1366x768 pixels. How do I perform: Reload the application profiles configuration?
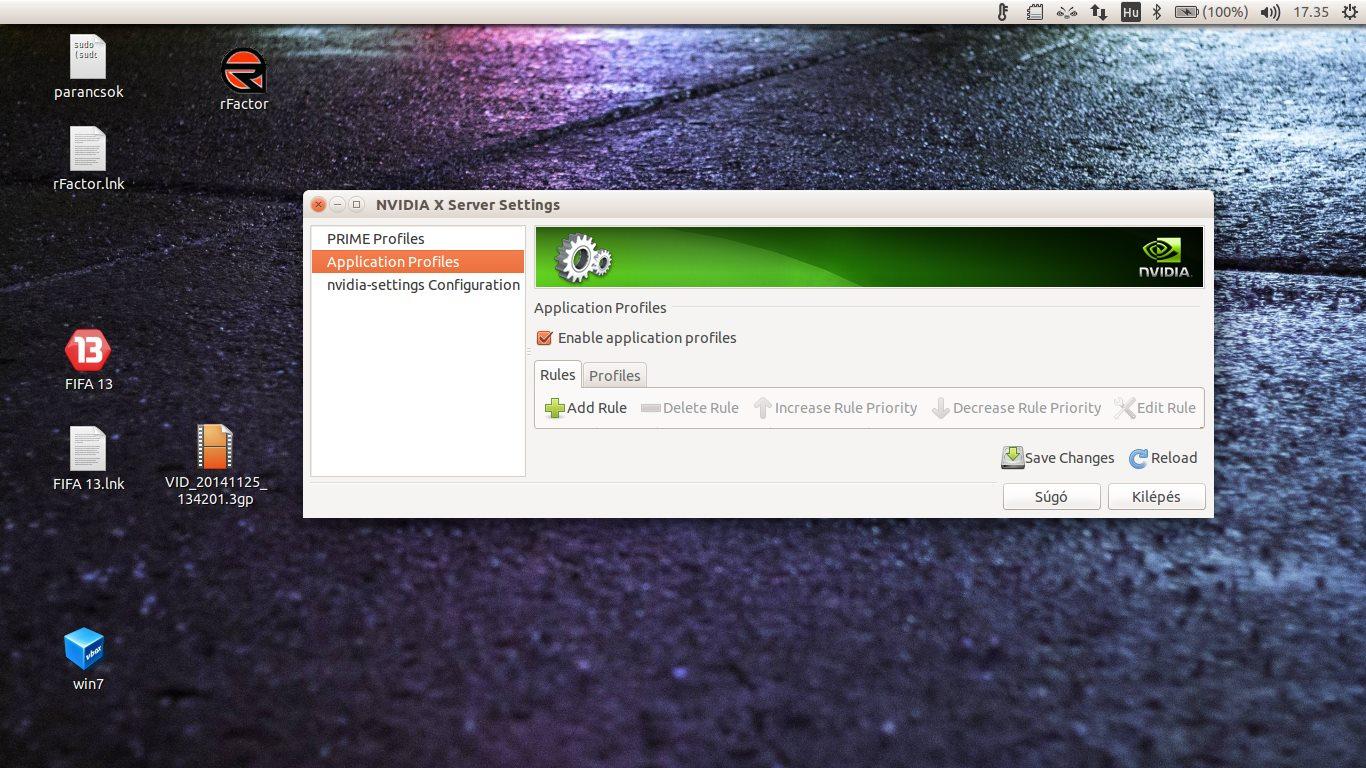1163,458
